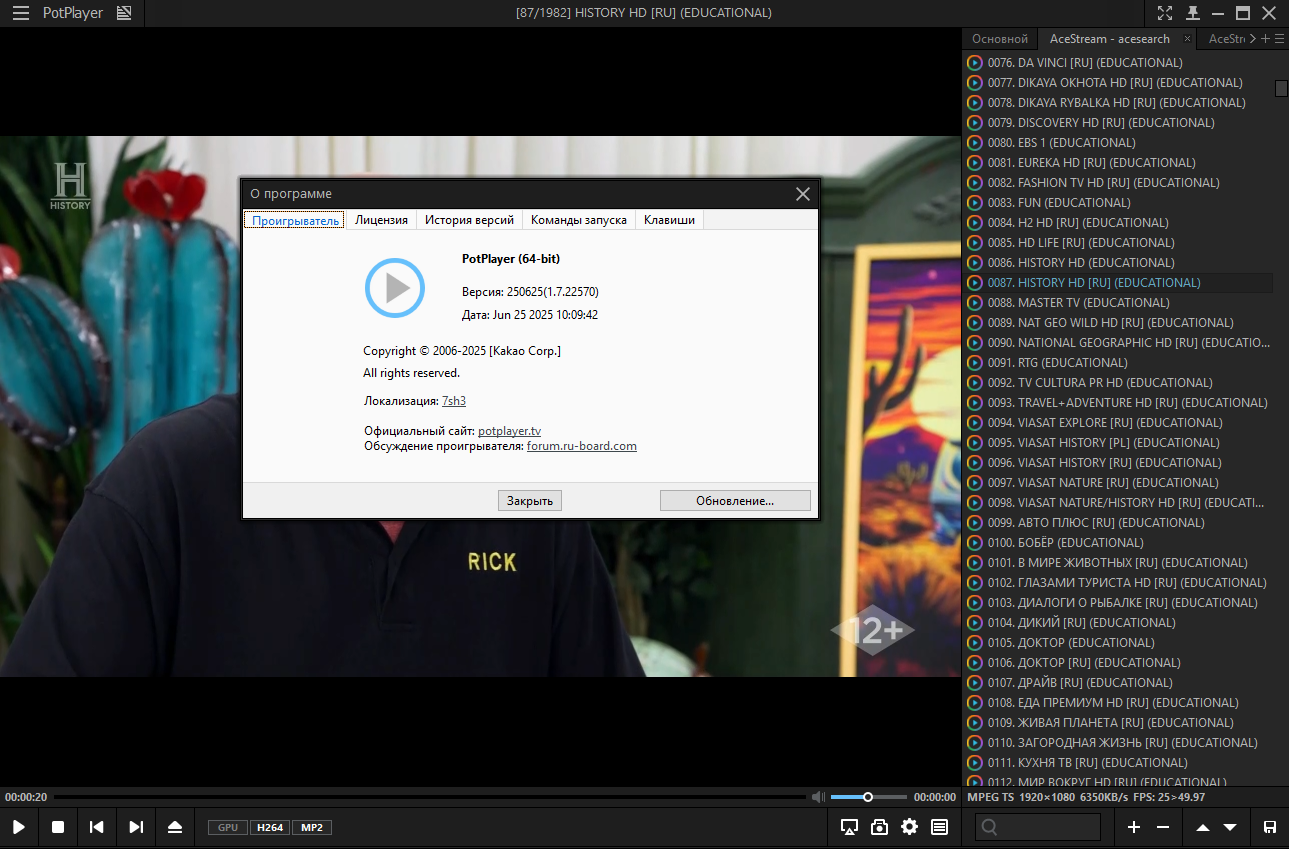Screen dimensions: 1289x849
Task: Click the elapsed time 00:00:20 display
Action: point(26,797)
